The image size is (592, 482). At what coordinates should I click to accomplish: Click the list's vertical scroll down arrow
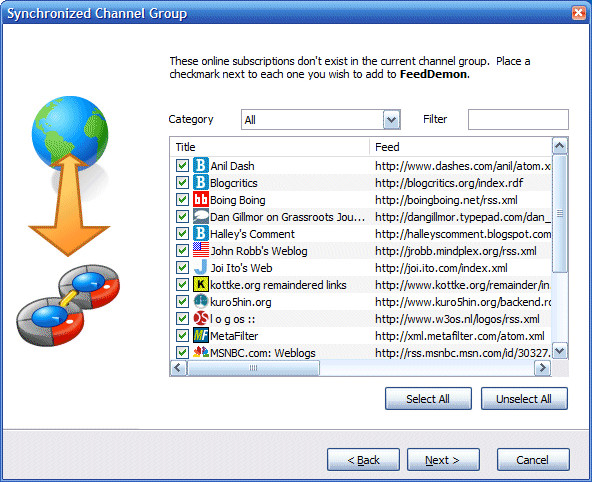pyautogui.click(x=560, y=351)
